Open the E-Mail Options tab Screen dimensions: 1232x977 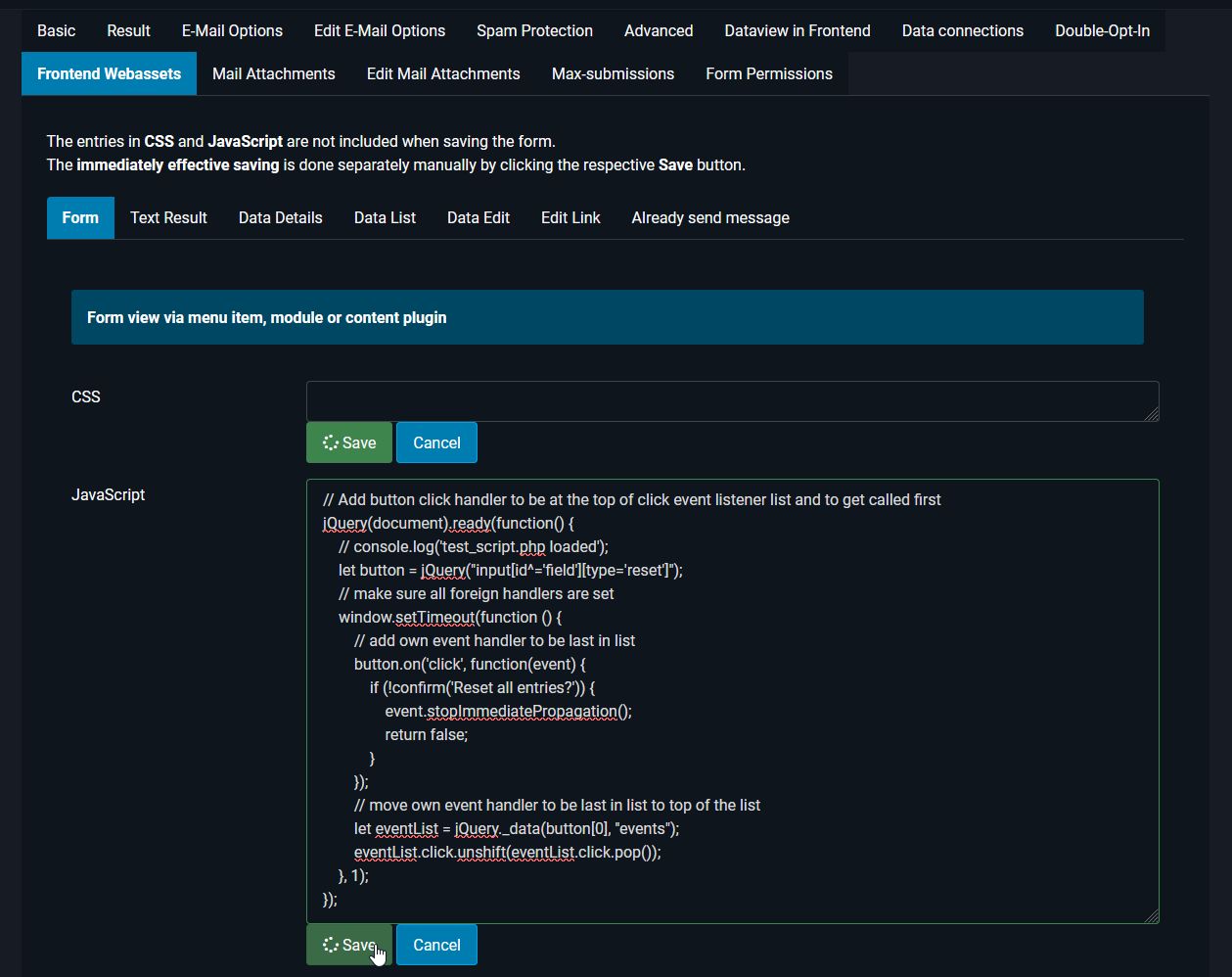(x=232, y=30)
